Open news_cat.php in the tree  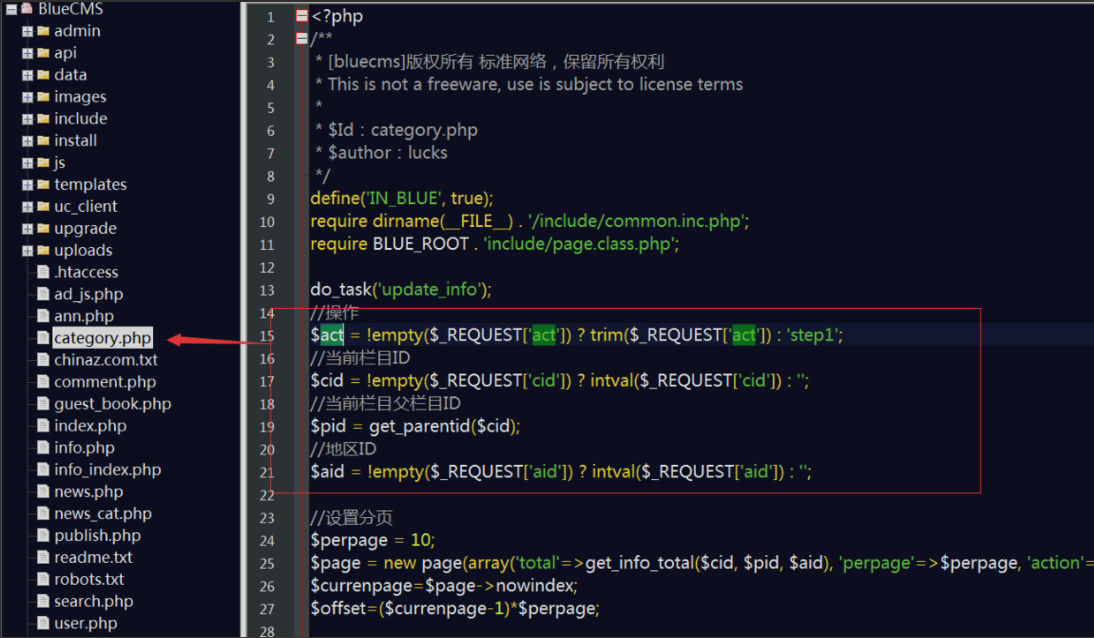click(x=103, y=514)
